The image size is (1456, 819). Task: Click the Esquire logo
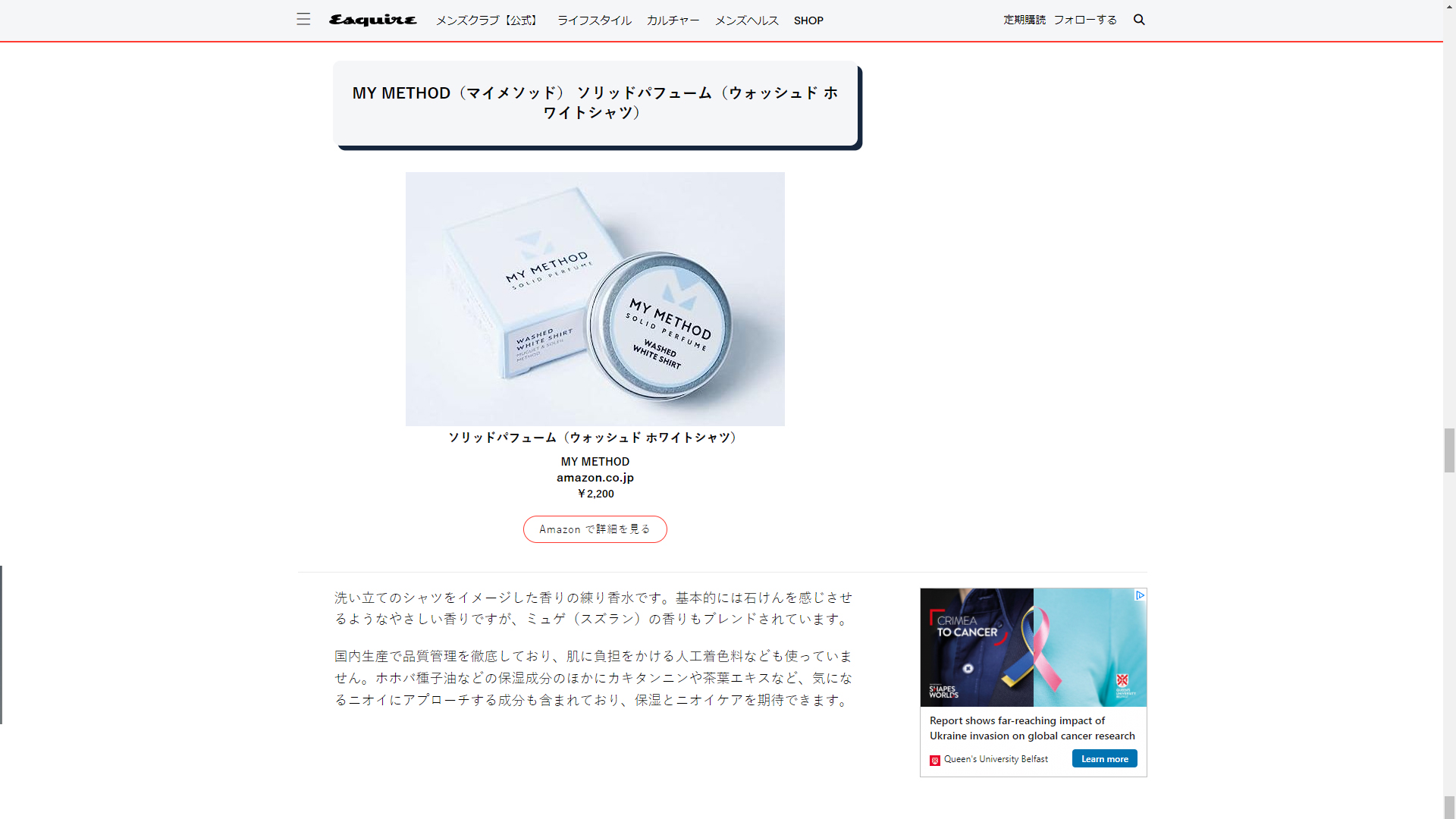point(372,20)
